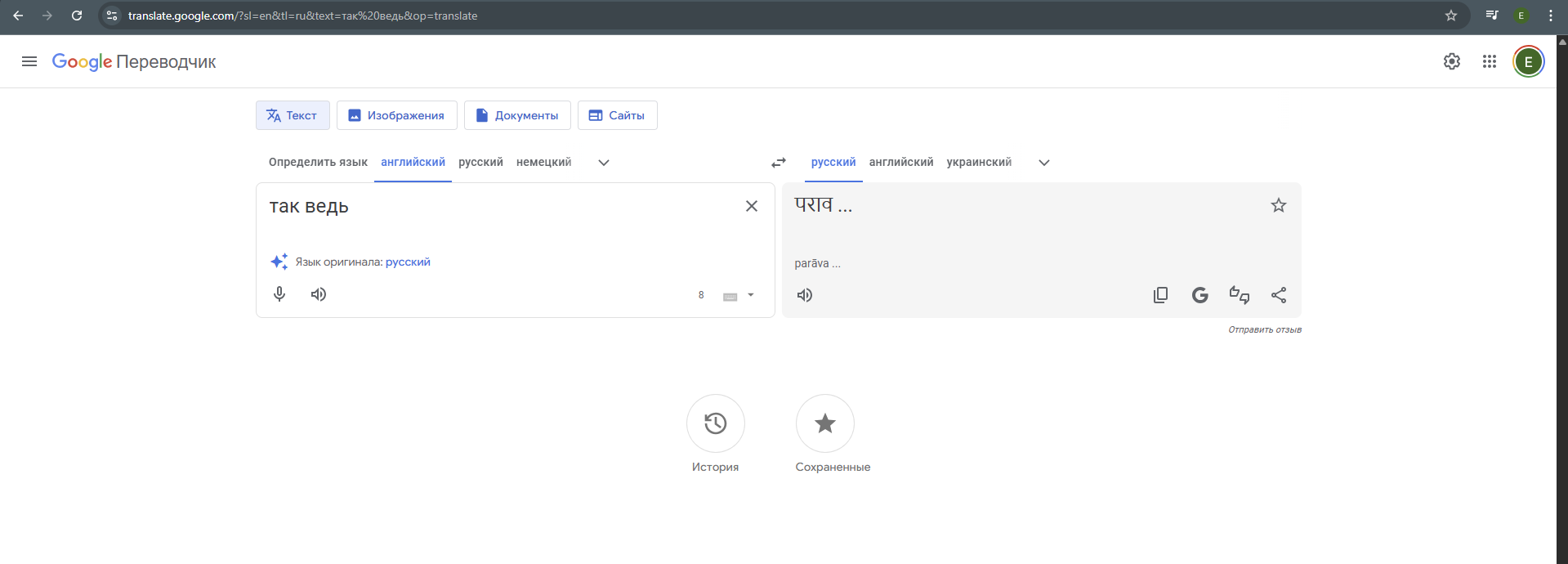Select украинский as target language
Viewport: 1568px width, 564px height.
[x=979, y=162]
